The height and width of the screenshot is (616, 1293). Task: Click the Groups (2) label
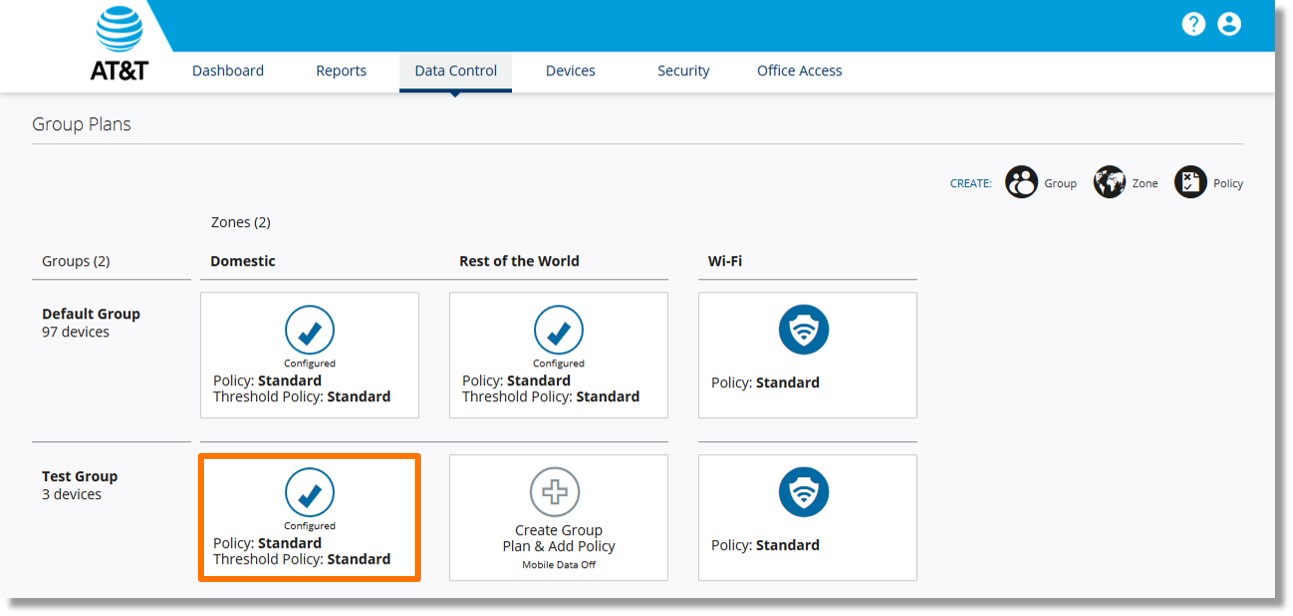click(x=76, y=261)
